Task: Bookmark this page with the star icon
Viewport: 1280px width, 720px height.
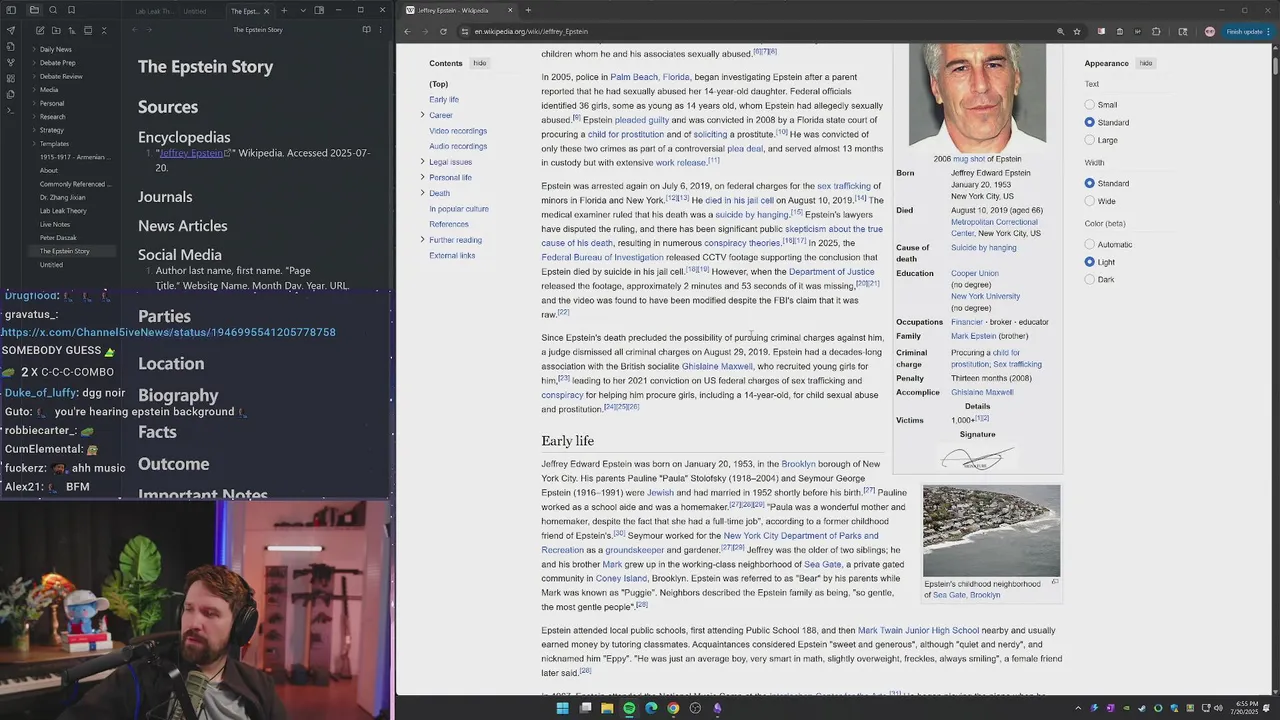Action: click(1077, 31)
